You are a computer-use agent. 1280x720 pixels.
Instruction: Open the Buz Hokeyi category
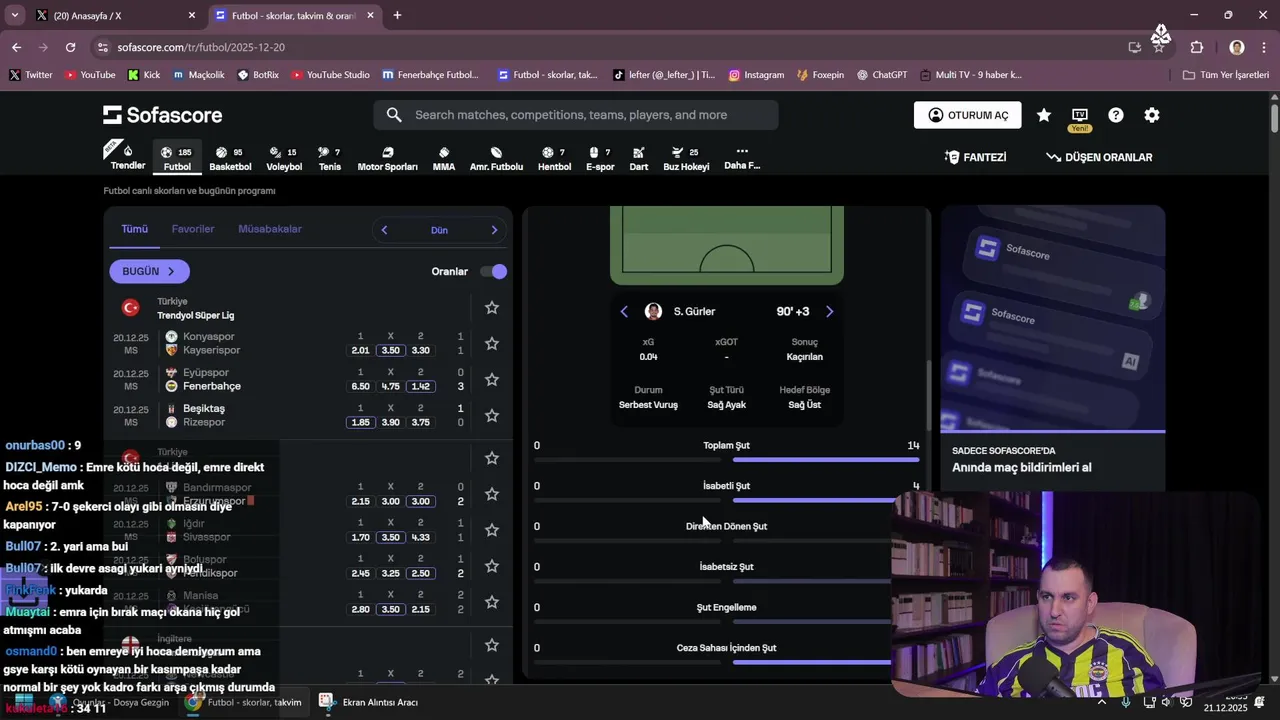click(x=686, y=158)
